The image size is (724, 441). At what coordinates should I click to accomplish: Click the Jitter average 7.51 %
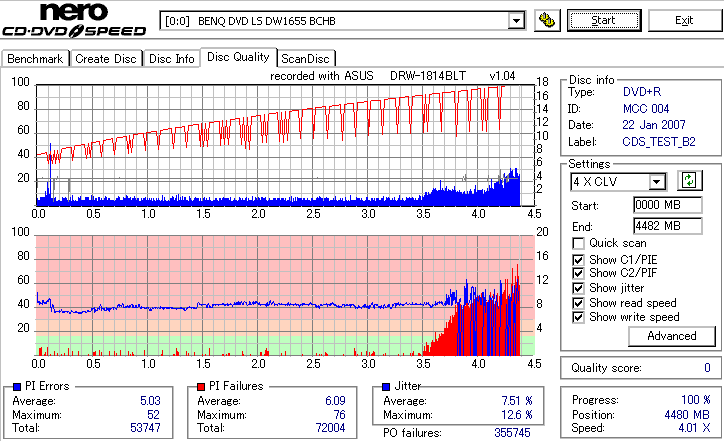click(517, 401)
